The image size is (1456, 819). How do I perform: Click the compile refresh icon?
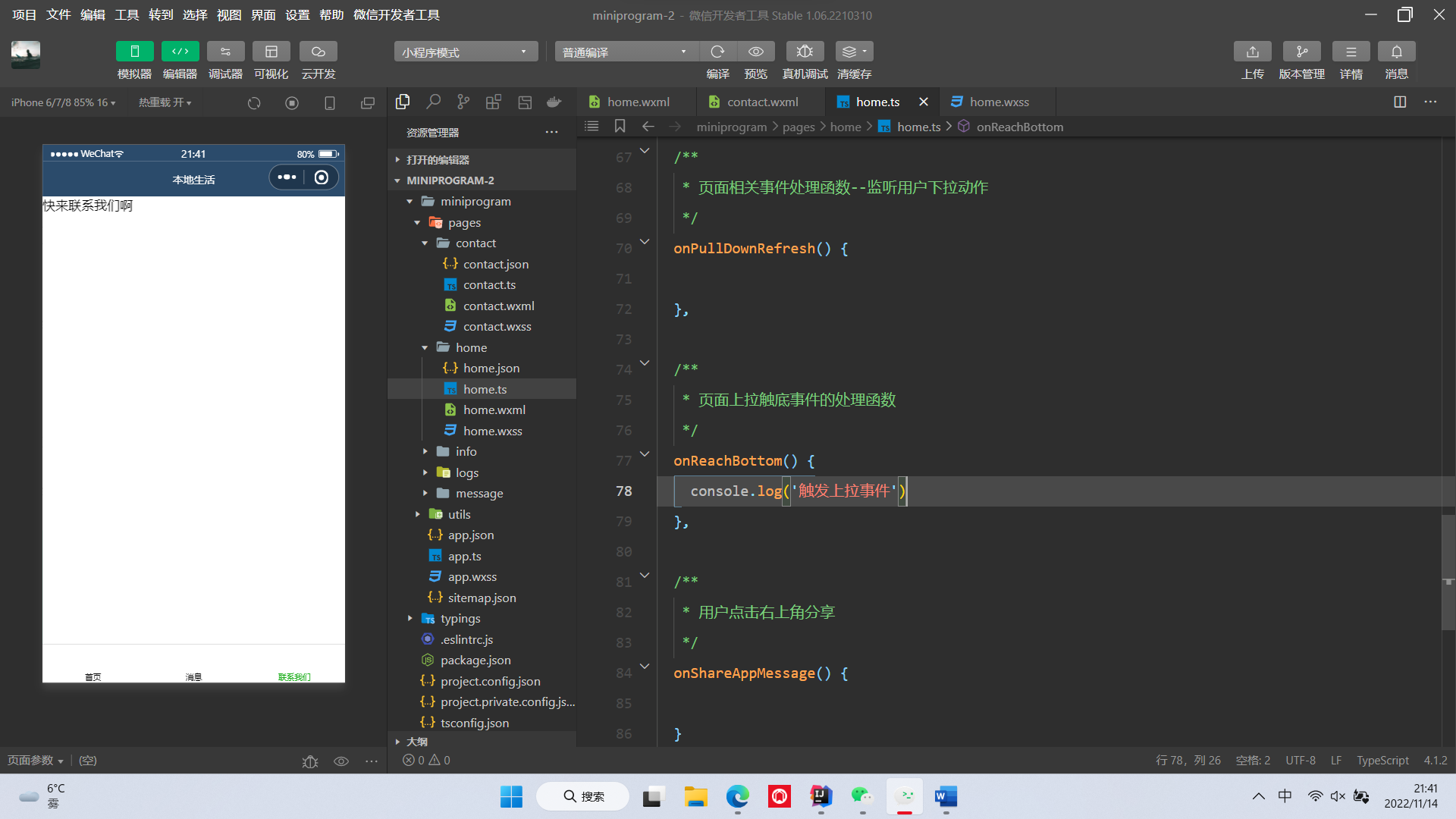(x=717, y=52)
